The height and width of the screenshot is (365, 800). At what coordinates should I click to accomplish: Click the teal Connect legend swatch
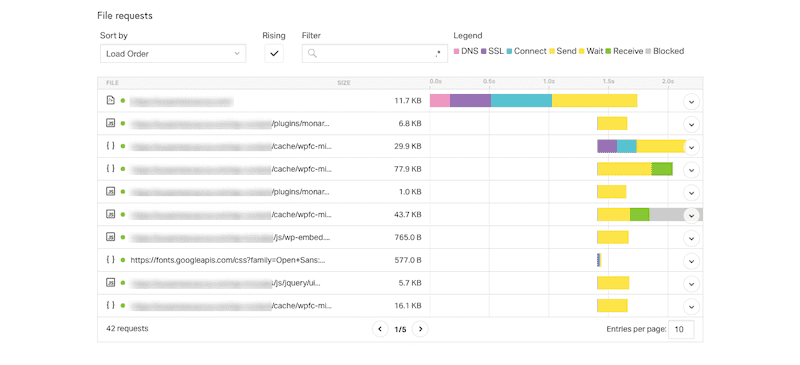(509, 52)
